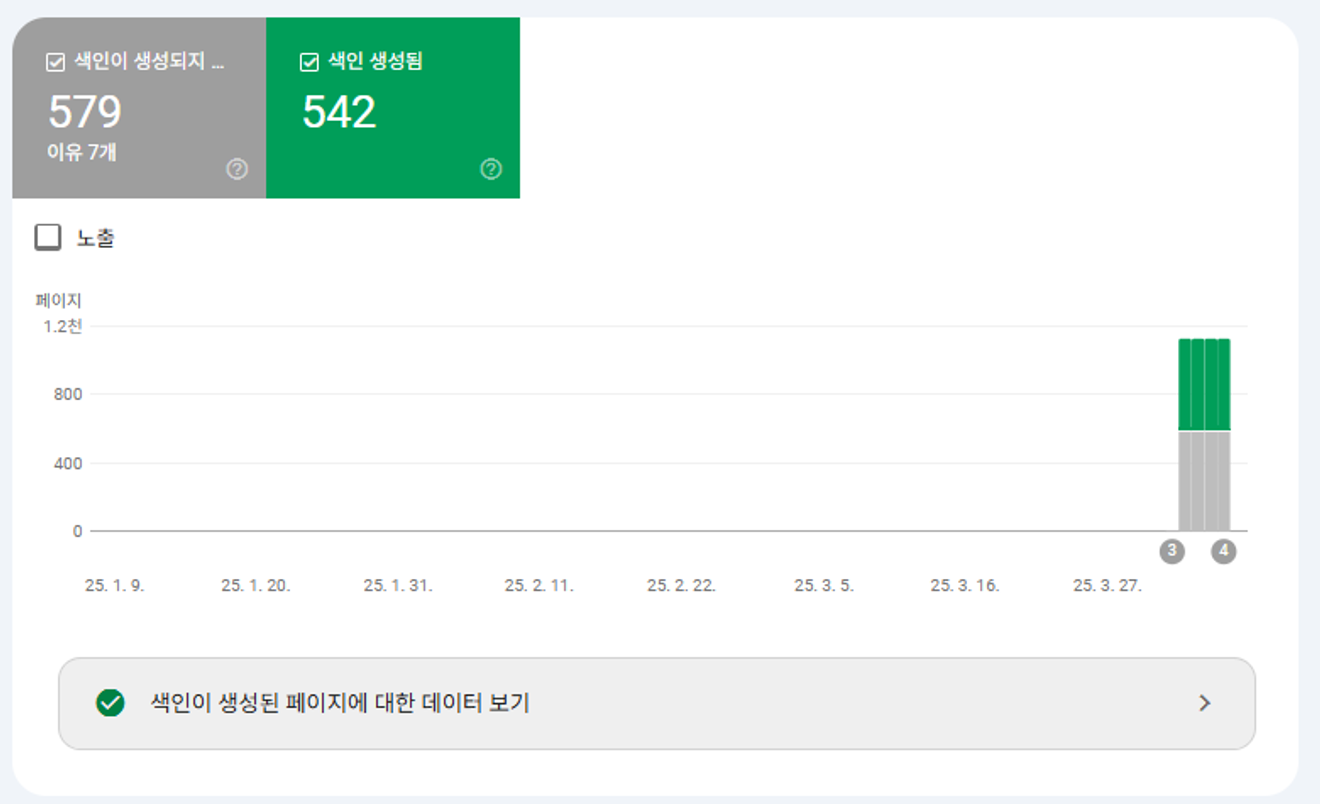Screen dimensions: 1320x804
Task: Click annotation marker 4 below the chart
Action: (1224, 551)
